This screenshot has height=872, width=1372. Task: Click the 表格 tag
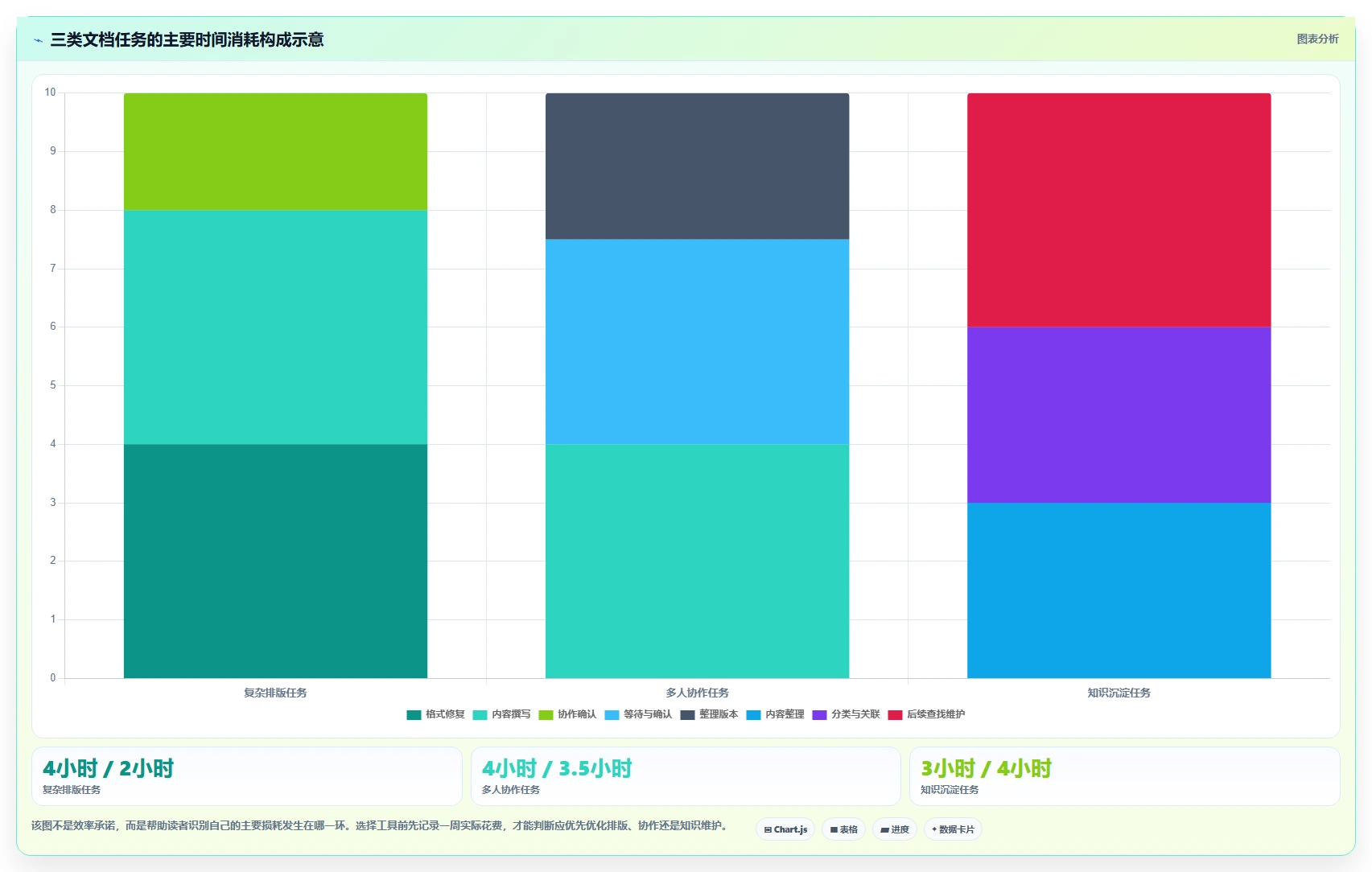coord(843,829)
